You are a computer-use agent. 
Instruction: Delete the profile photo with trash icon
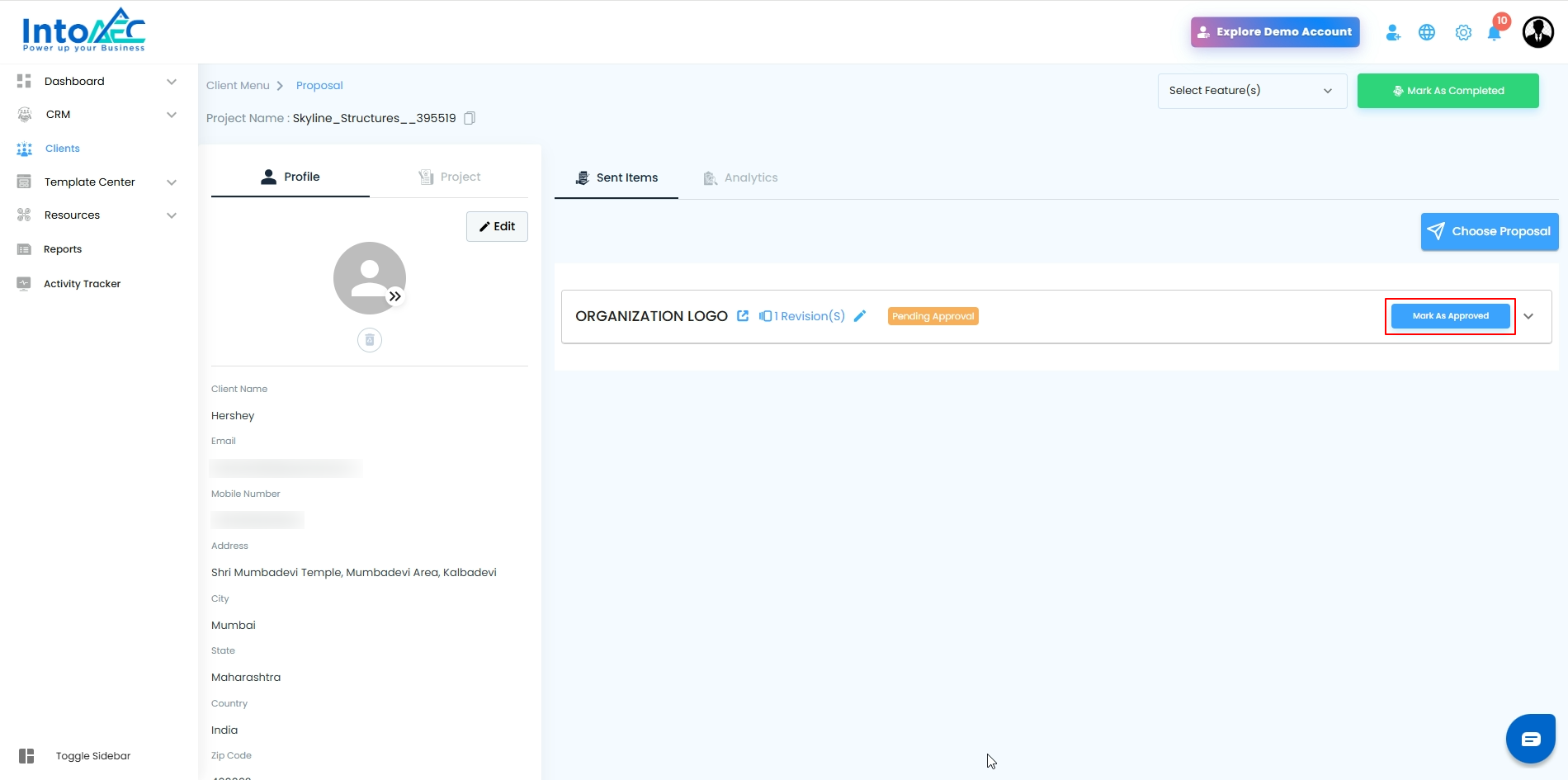pyautogui.click(x=370, y=340)
